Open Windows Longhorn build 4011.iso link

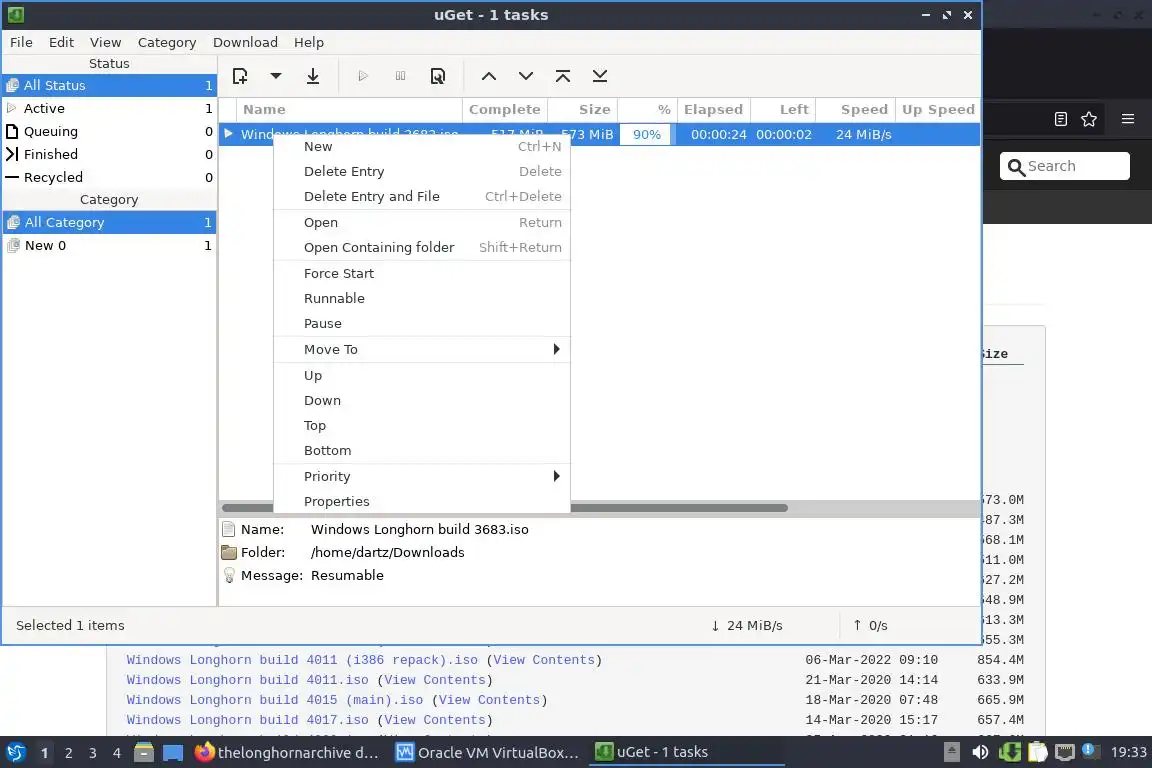click(x=247, y=680)
